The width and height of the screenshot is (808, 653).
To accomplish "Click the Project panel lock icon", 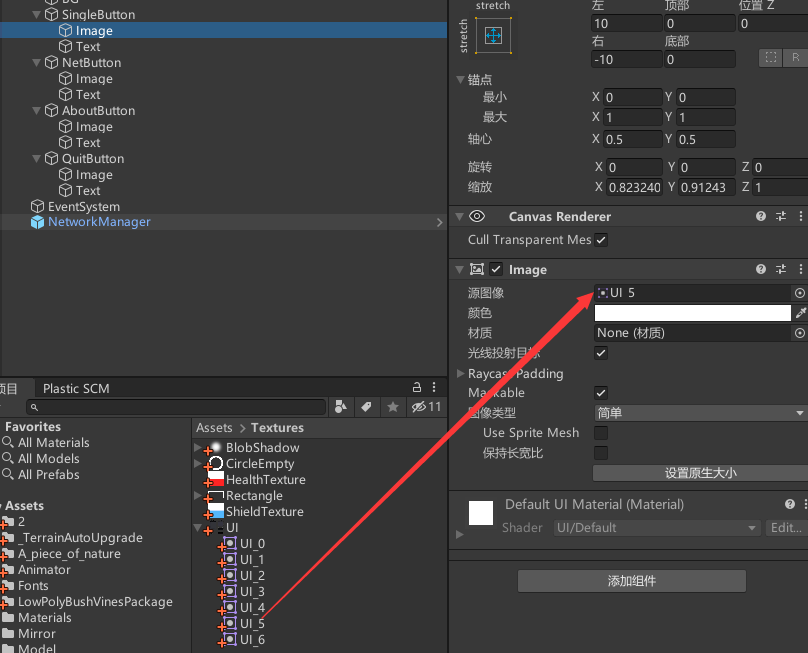I will pos(417,388).
